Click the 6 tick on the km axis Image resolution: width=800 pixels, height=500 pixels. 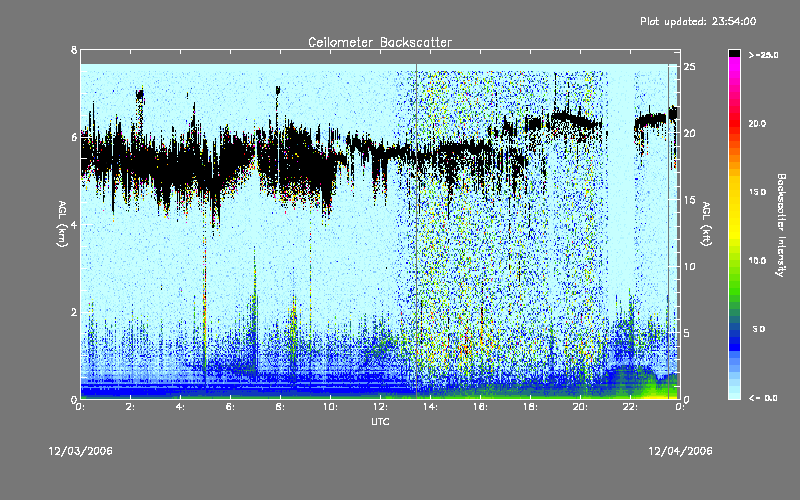pyautogui.click(x=74, y=137)
